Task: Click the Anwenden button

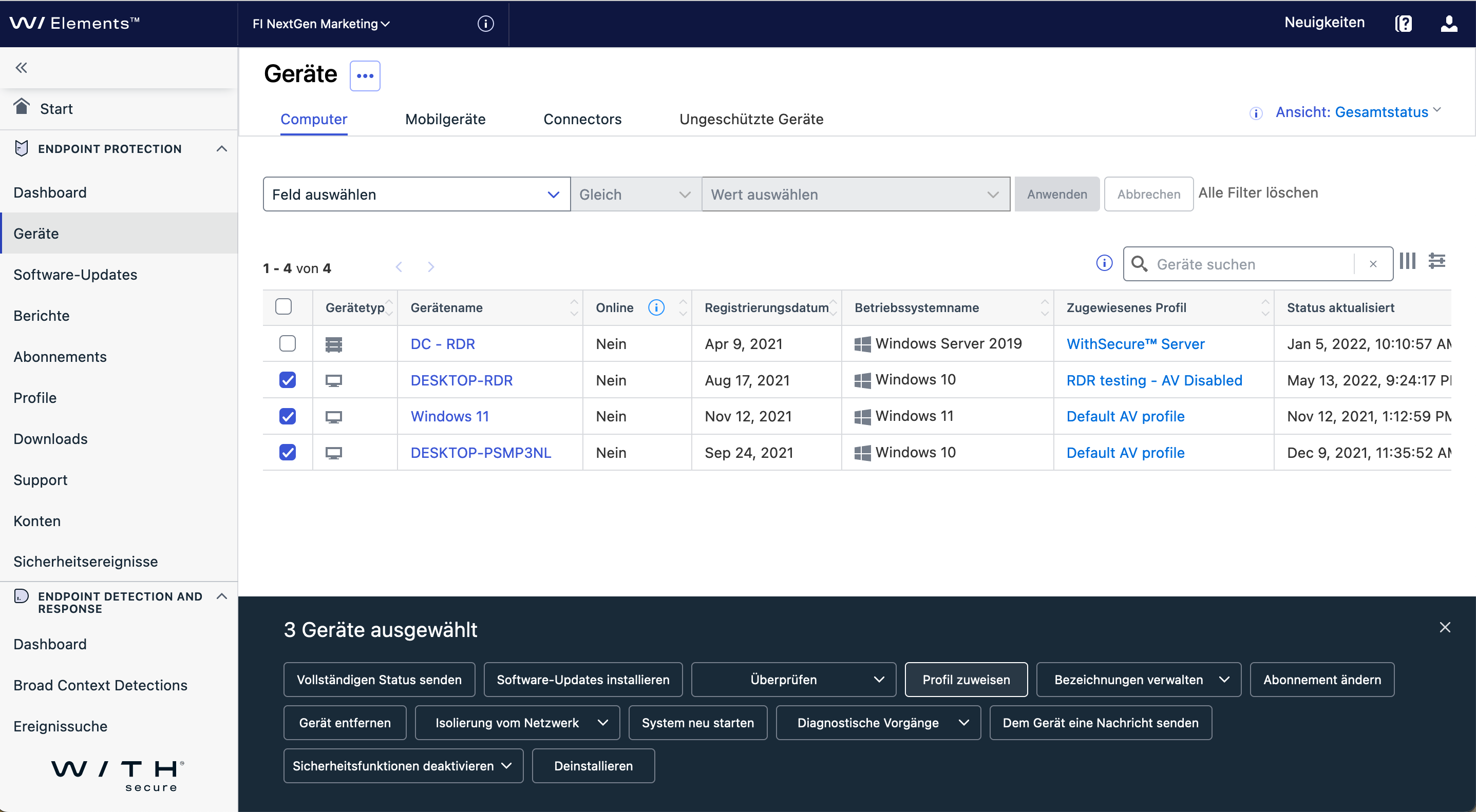Action: point(1056,194)
